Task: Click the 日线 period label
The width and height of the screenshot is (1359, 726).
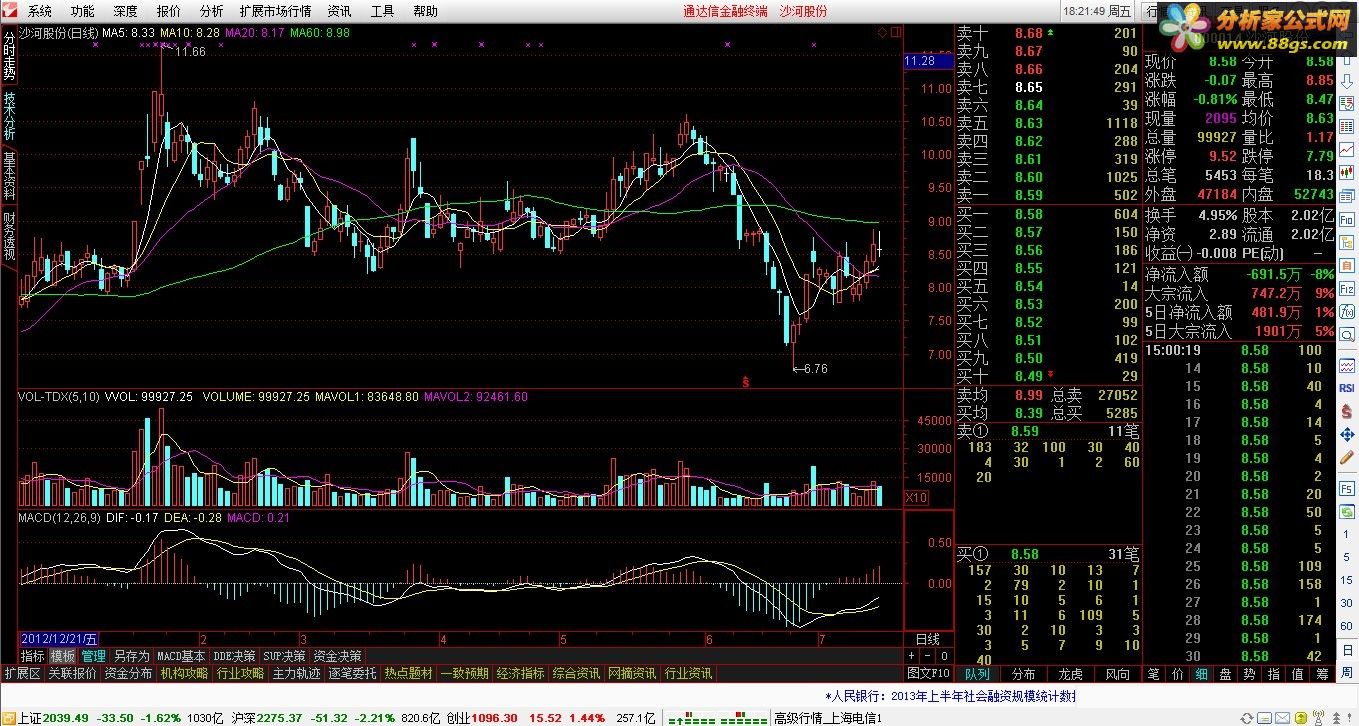Action: [928, 639]
